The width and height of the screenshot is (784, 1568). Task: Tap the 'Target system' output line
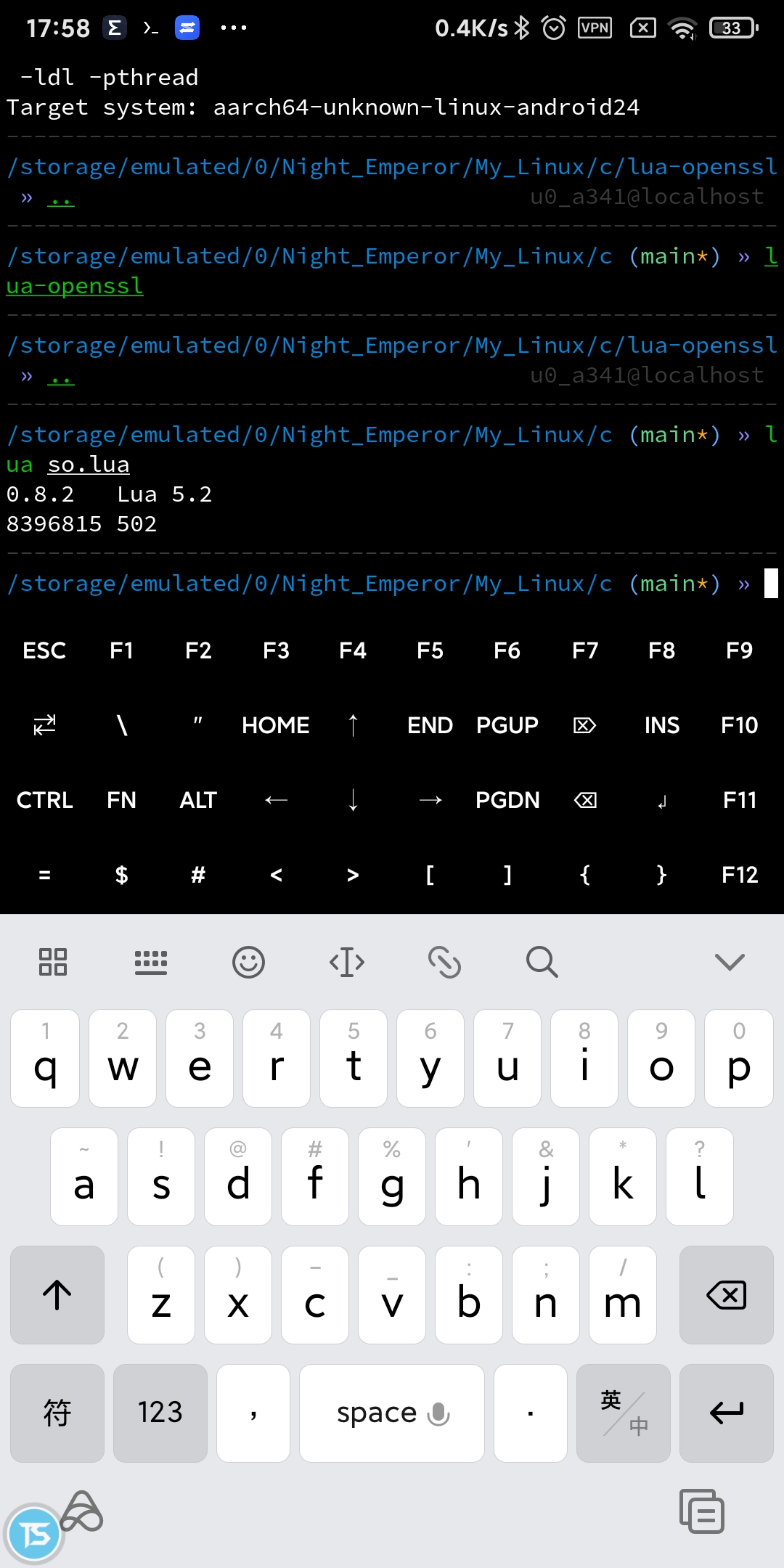(x=323, y=107)
